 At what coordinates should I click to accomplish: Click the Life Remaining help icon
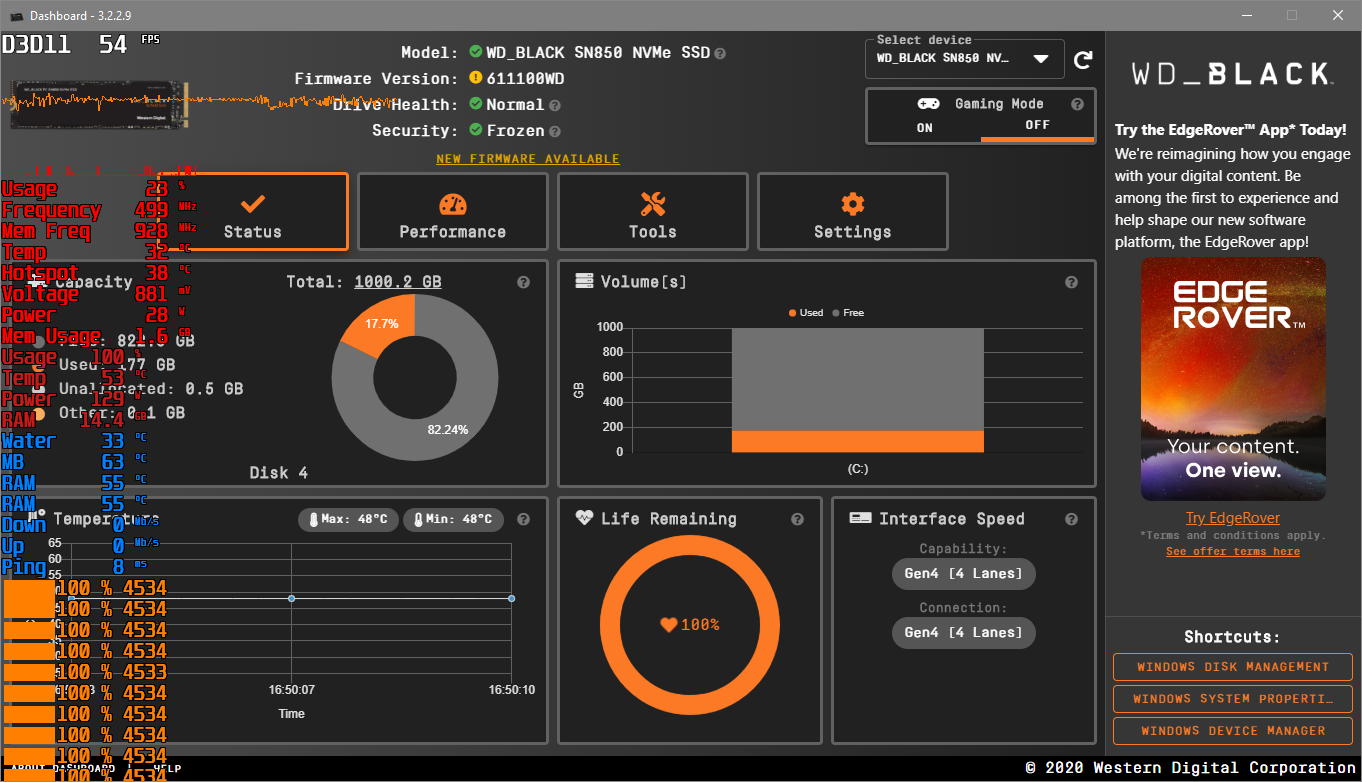[797, 520]
